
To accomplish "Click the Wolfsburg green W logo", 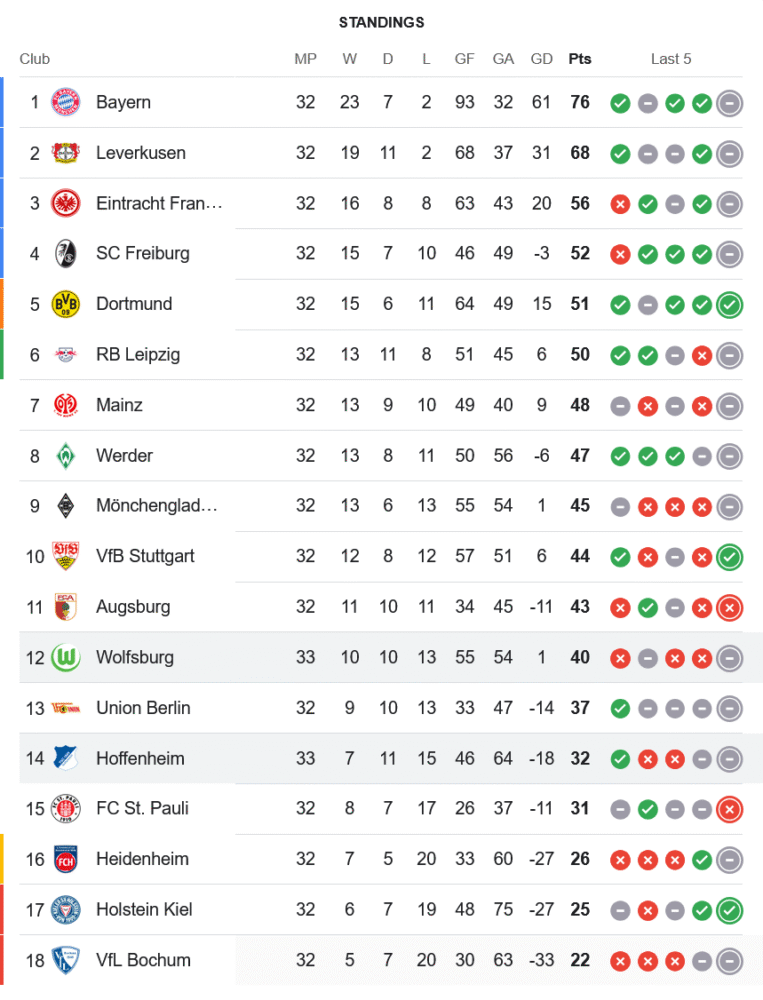I will point(65,657).
